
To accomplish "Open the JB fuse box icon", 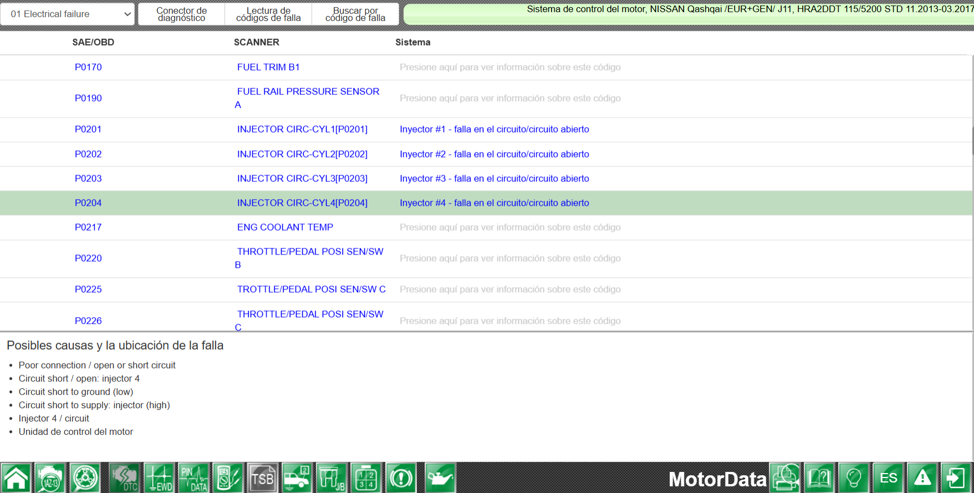I will coord(332,478).
